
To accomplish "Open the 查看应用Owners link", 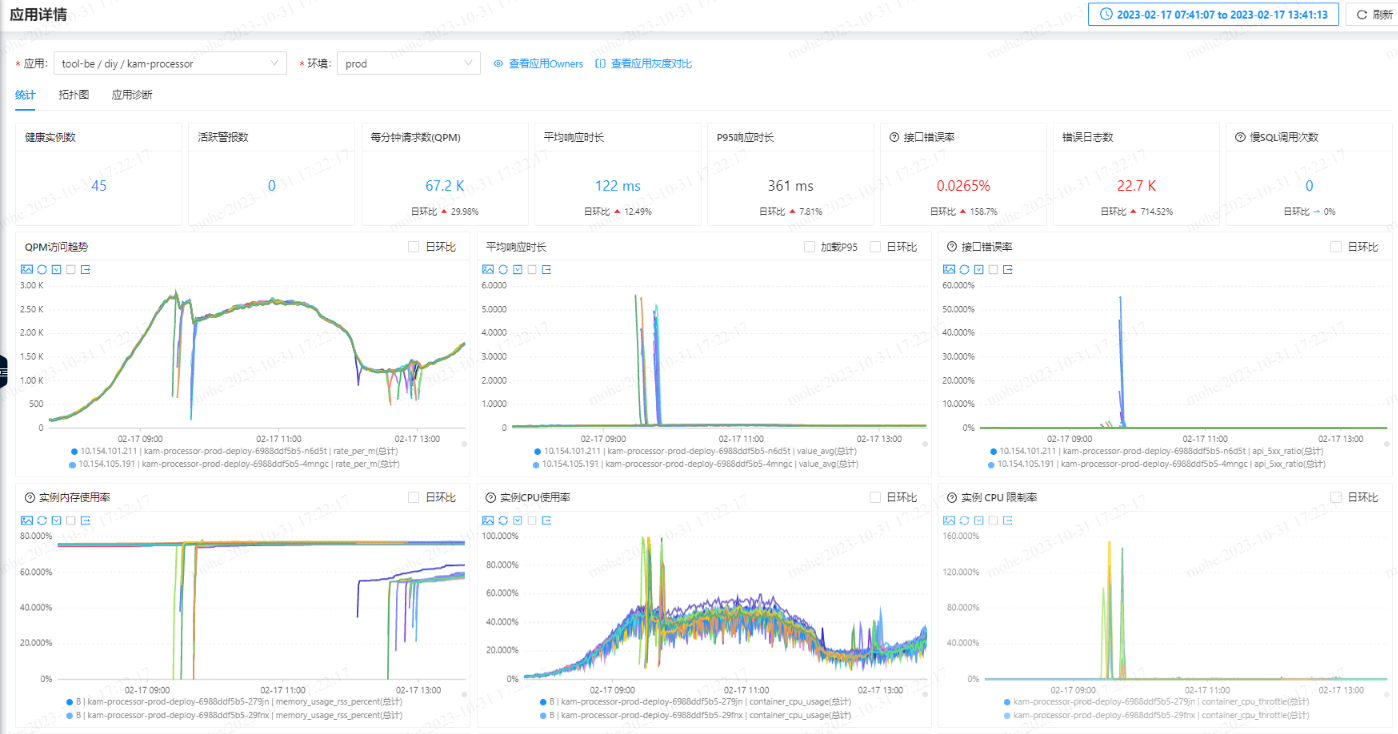I will coord(538,63).
